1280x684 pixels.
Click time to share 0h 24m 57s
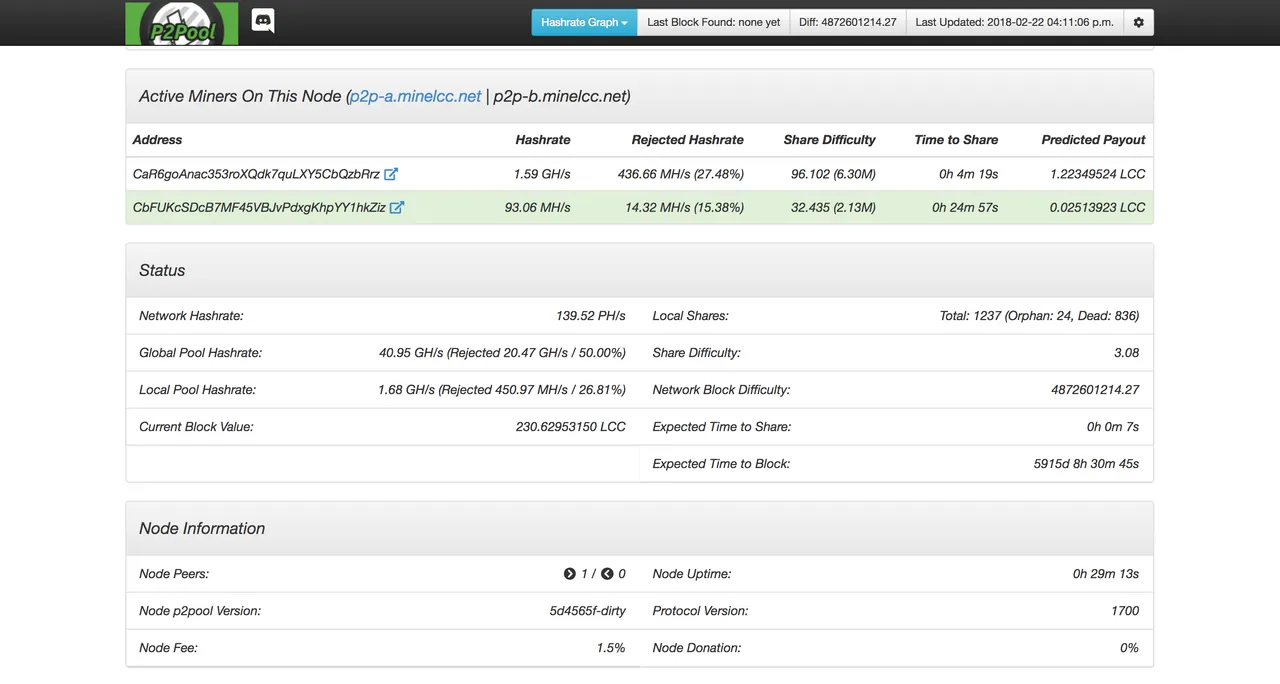(x=965, y=208)
